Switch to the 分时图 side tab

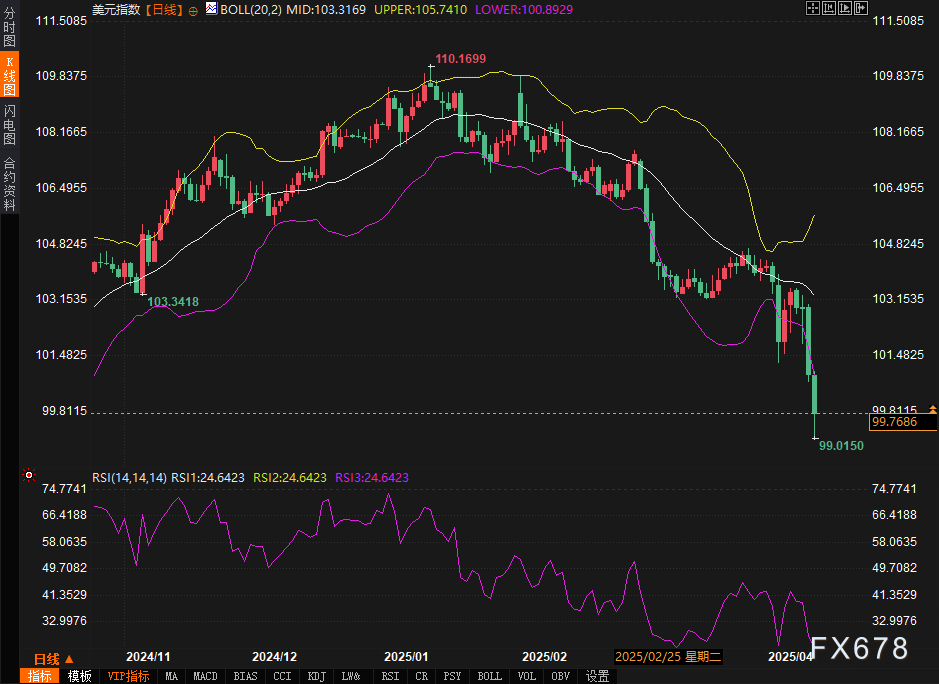pyautogui.click(x=9, y=21)
